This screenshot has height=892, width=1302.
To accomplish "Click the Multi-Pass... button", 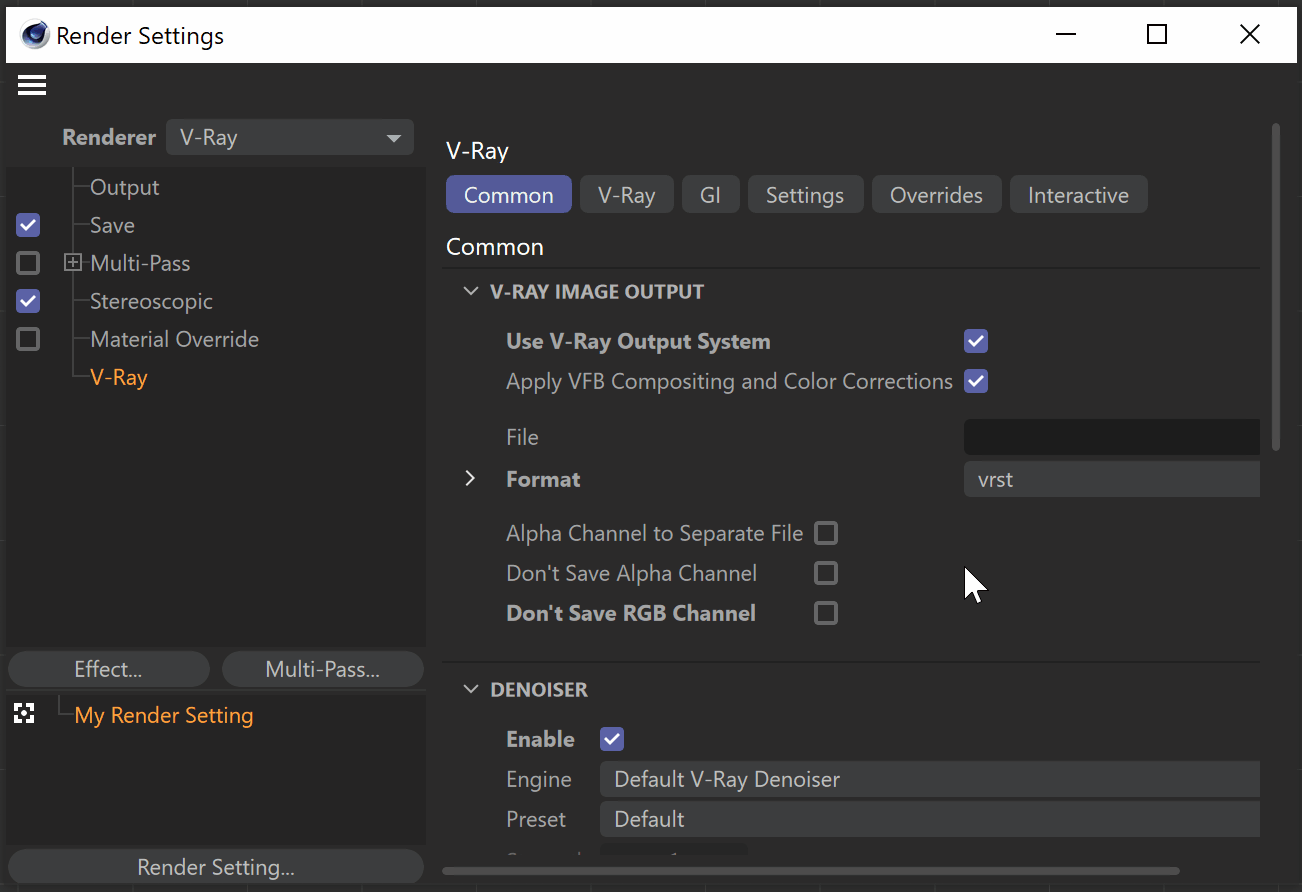I will (323, 669).
